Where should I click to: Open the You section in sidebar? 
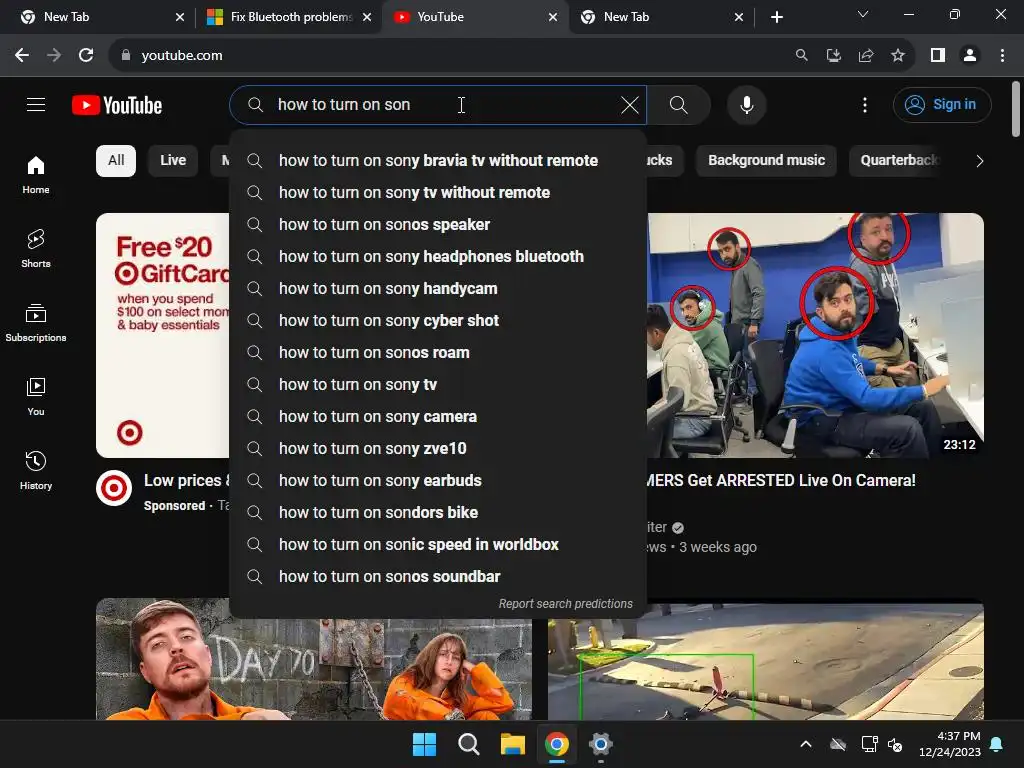pos(36,396)
